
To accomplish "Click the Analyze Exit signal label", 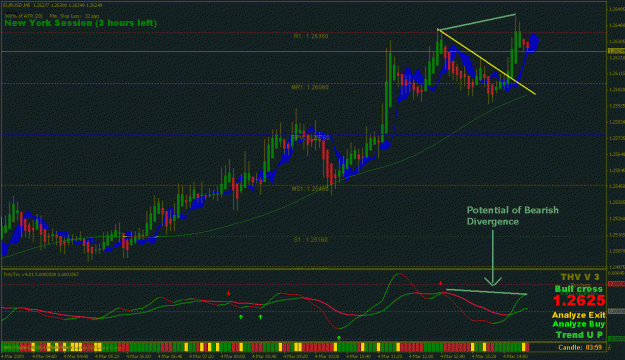I will coord(578,315).
